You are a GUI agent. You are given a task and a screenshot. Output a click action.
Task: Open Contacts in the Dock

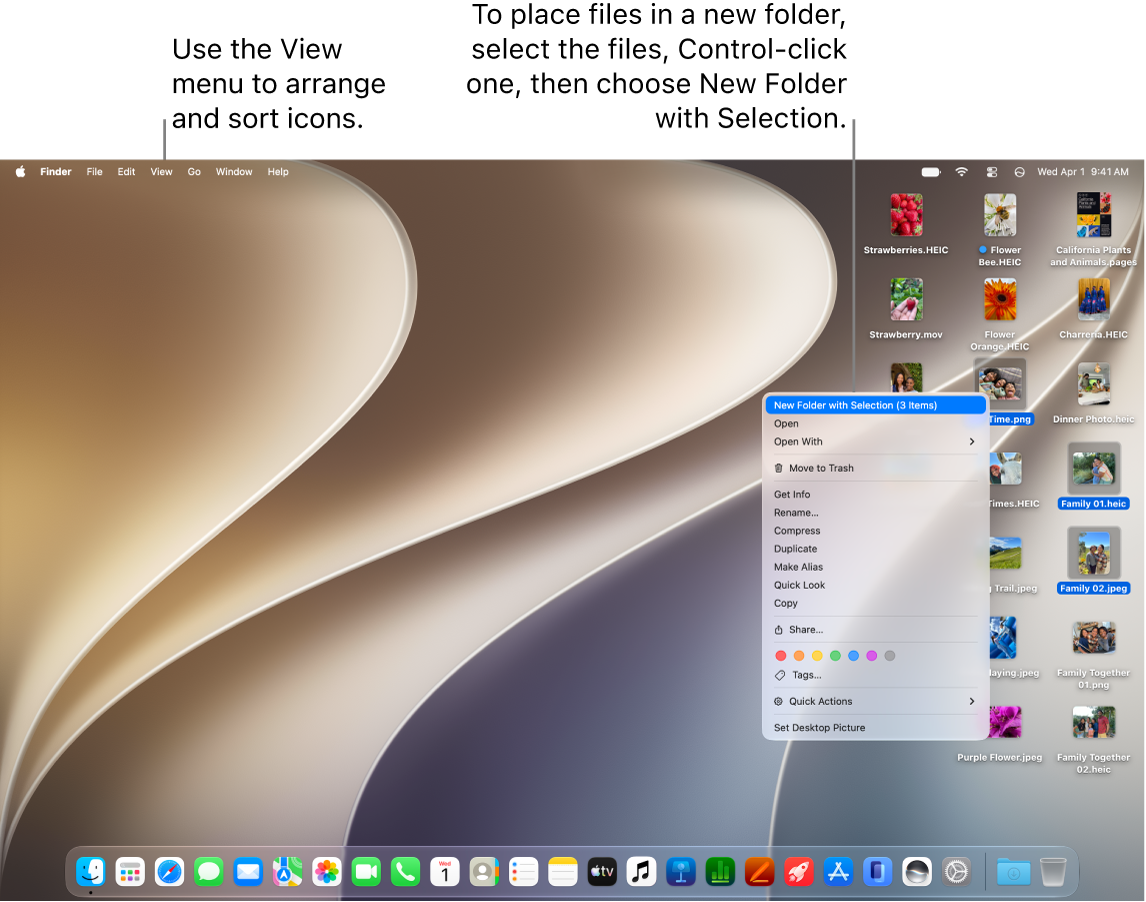(484, 871)
